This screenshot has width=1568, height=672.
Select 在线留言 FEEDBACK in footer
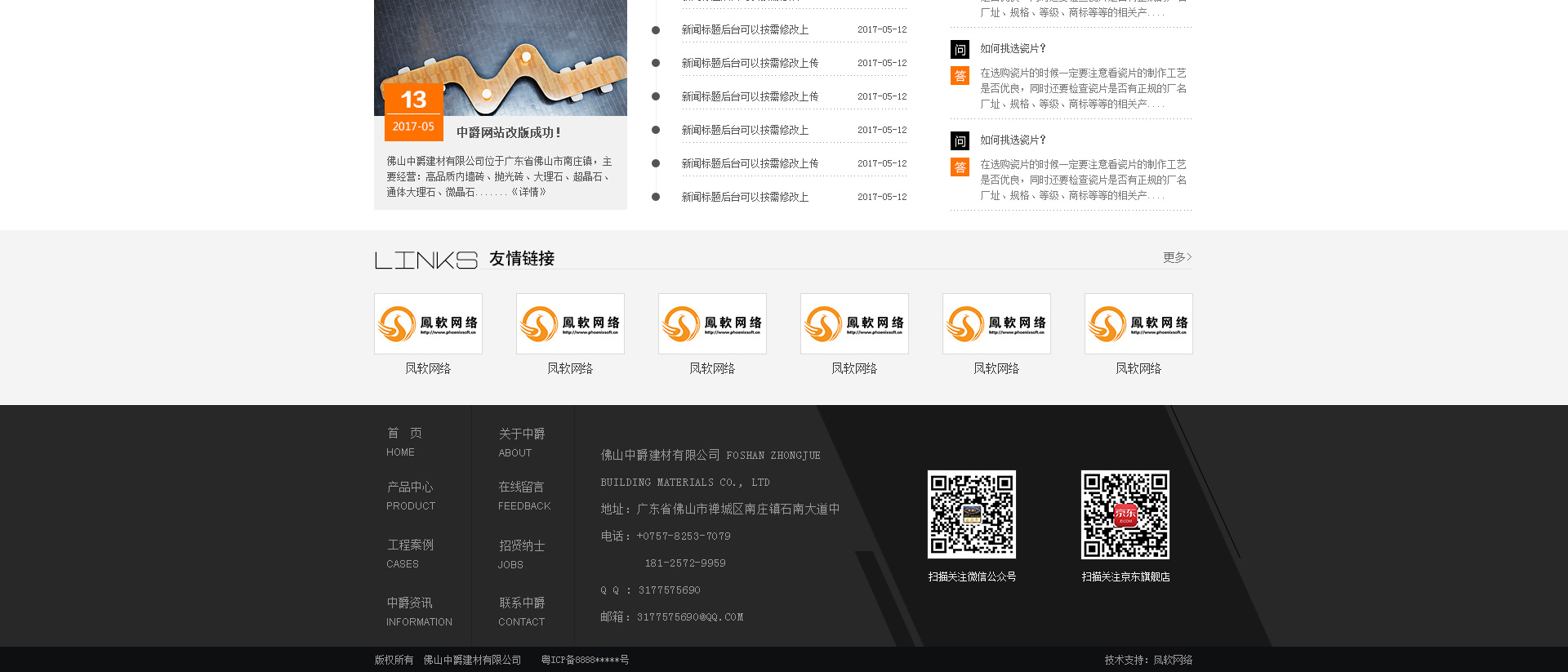coord(523,496)
